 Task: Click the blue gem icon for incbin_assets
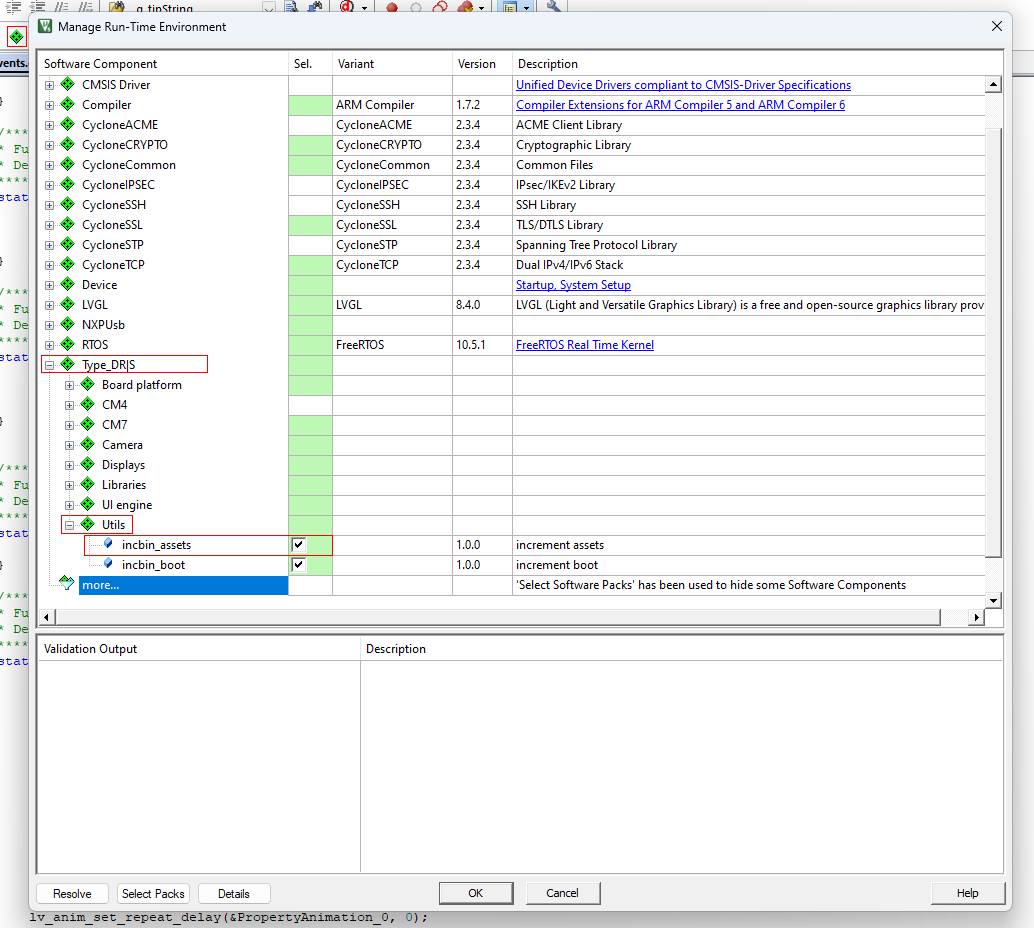108,545
